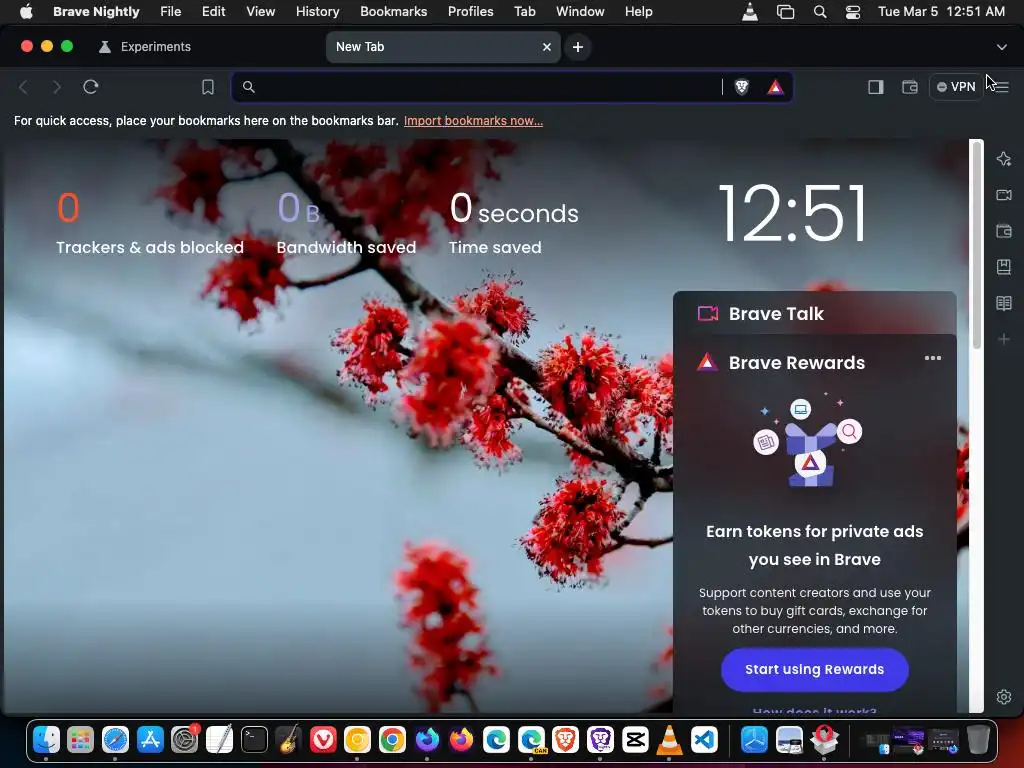This screenshot has width=1024, height=768.
Task: Open the Window menu
Action: [x=580, y=11]
